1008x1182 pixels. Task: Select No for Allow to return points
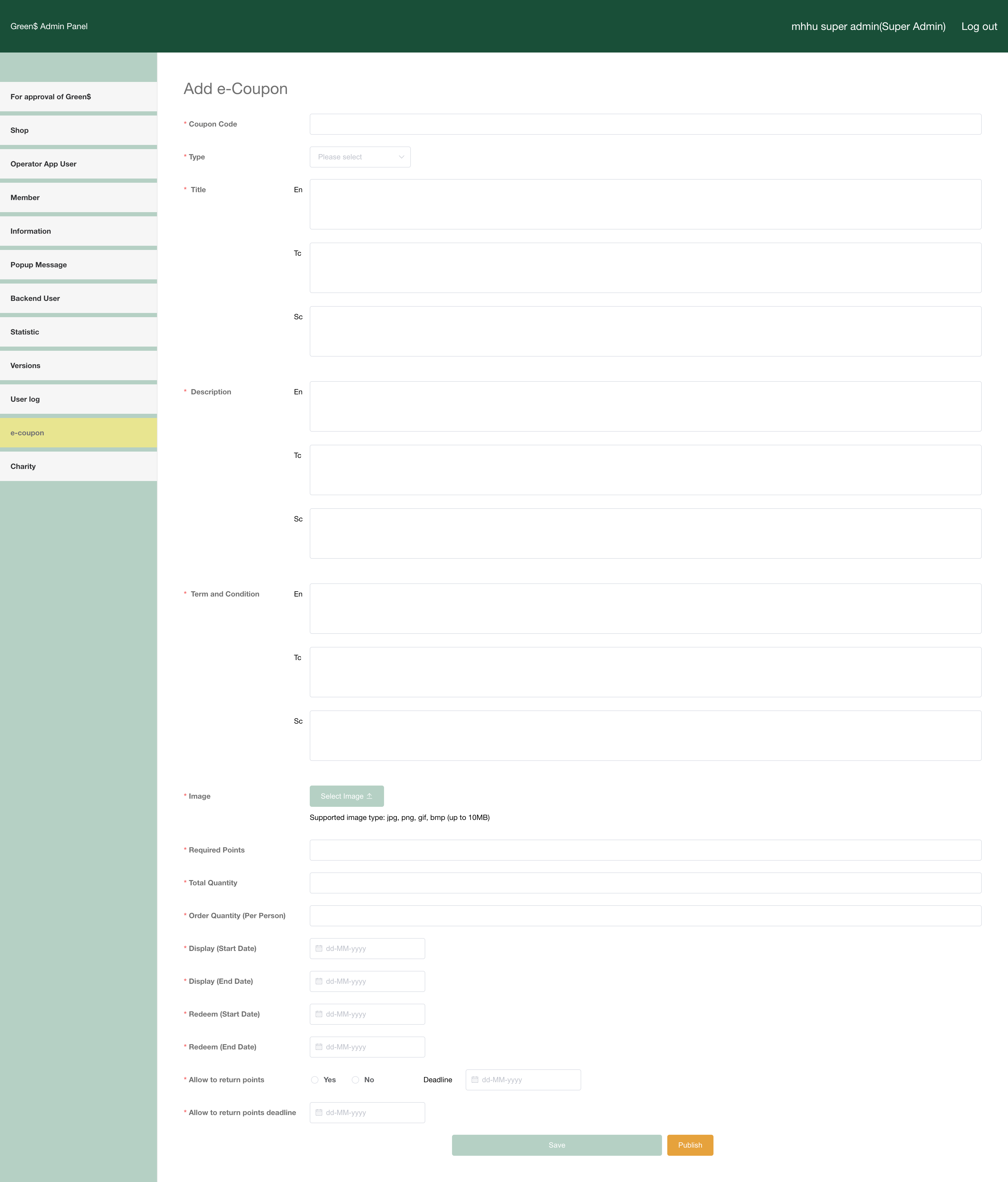click(x=355, y=1080)
